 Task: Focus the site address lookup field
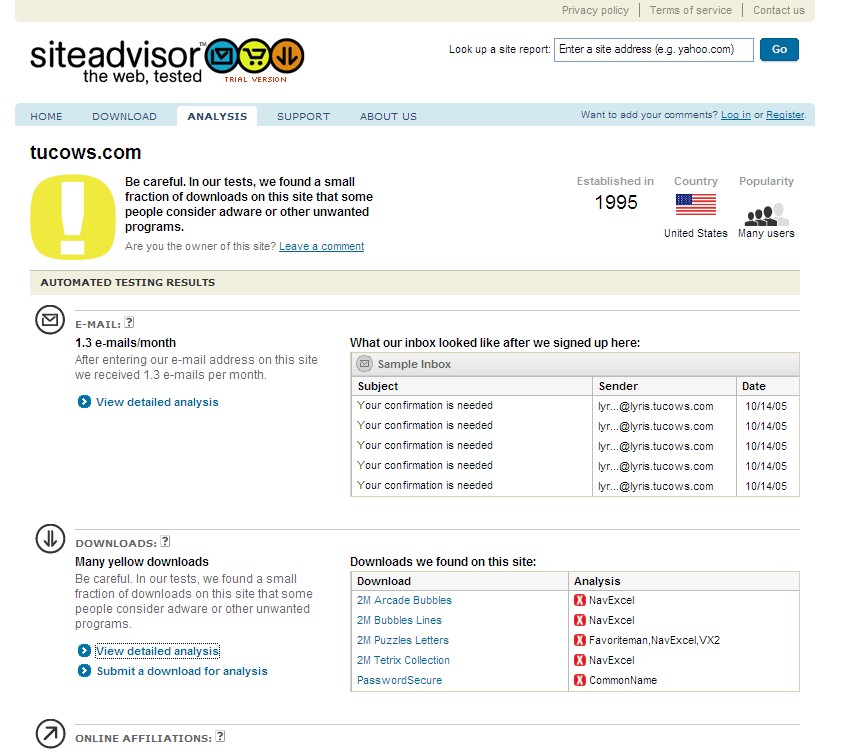coord(654,50)
